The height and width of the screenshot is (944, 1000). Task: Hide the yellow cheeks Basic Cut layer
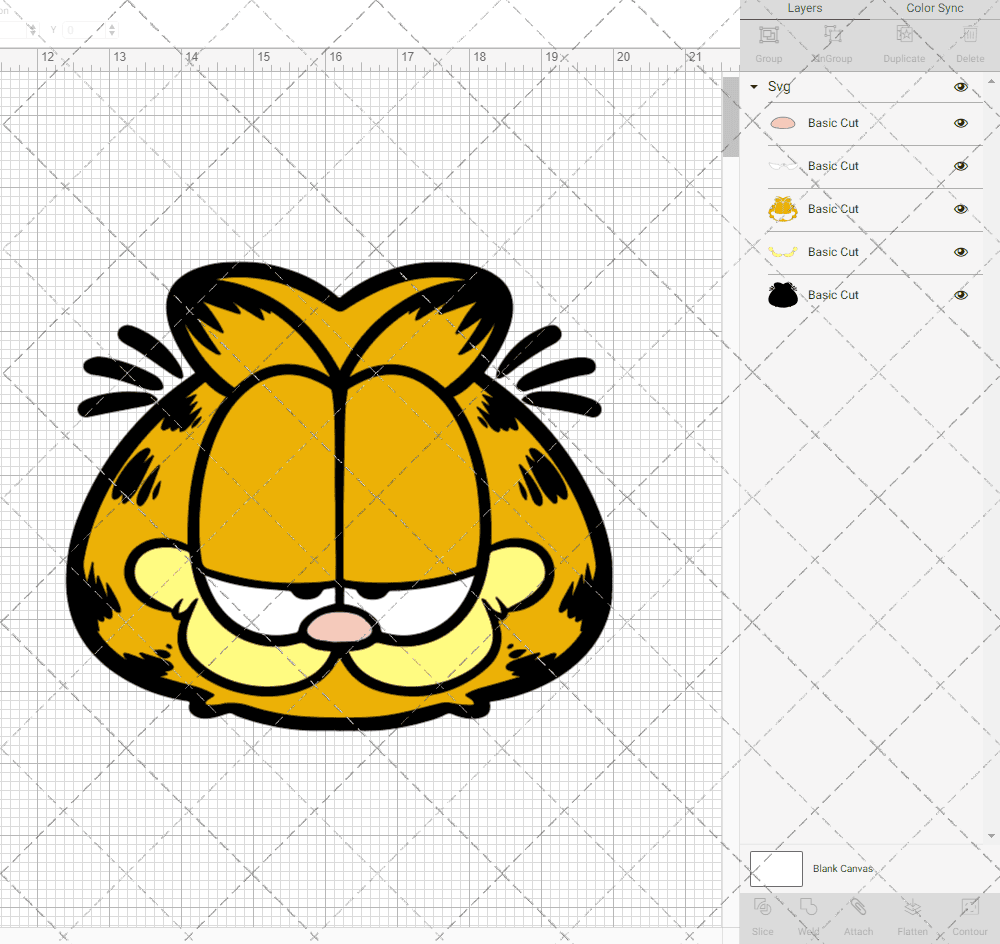960,252
